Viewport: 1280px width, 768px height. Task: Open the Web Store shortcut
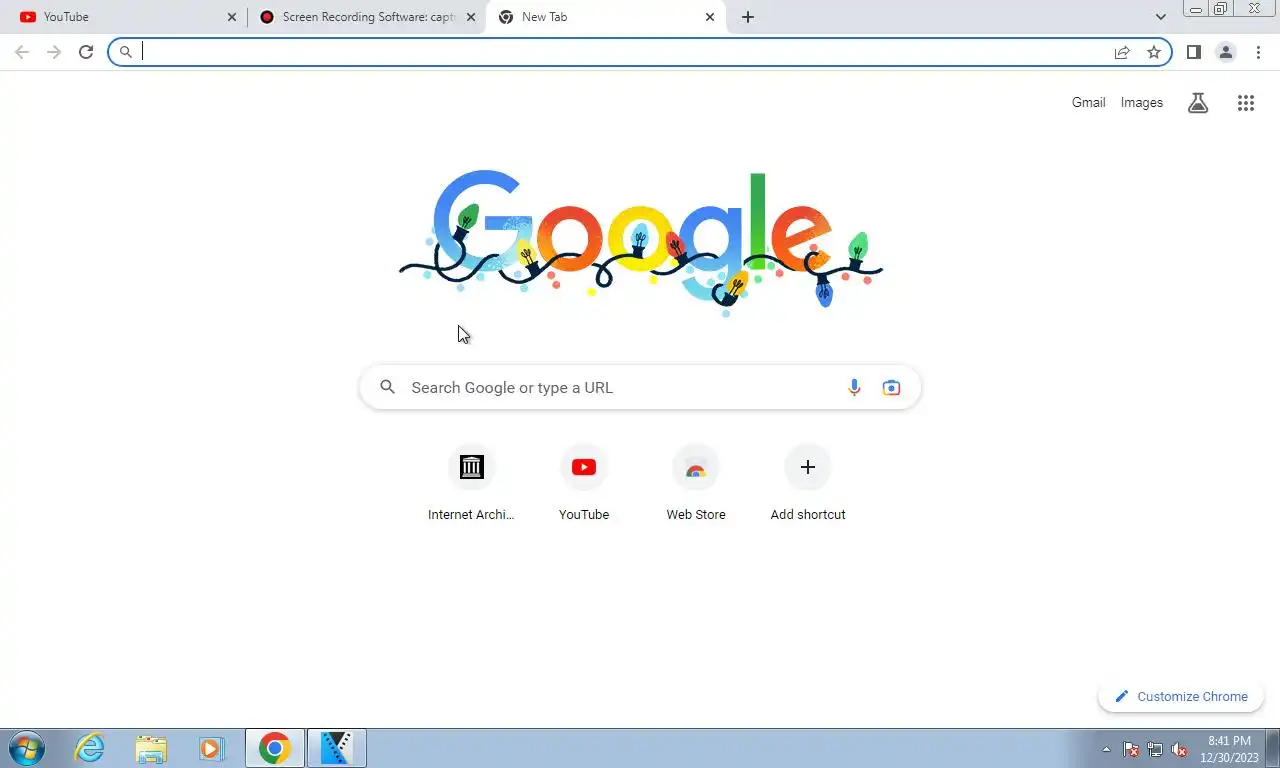[696, 485]
